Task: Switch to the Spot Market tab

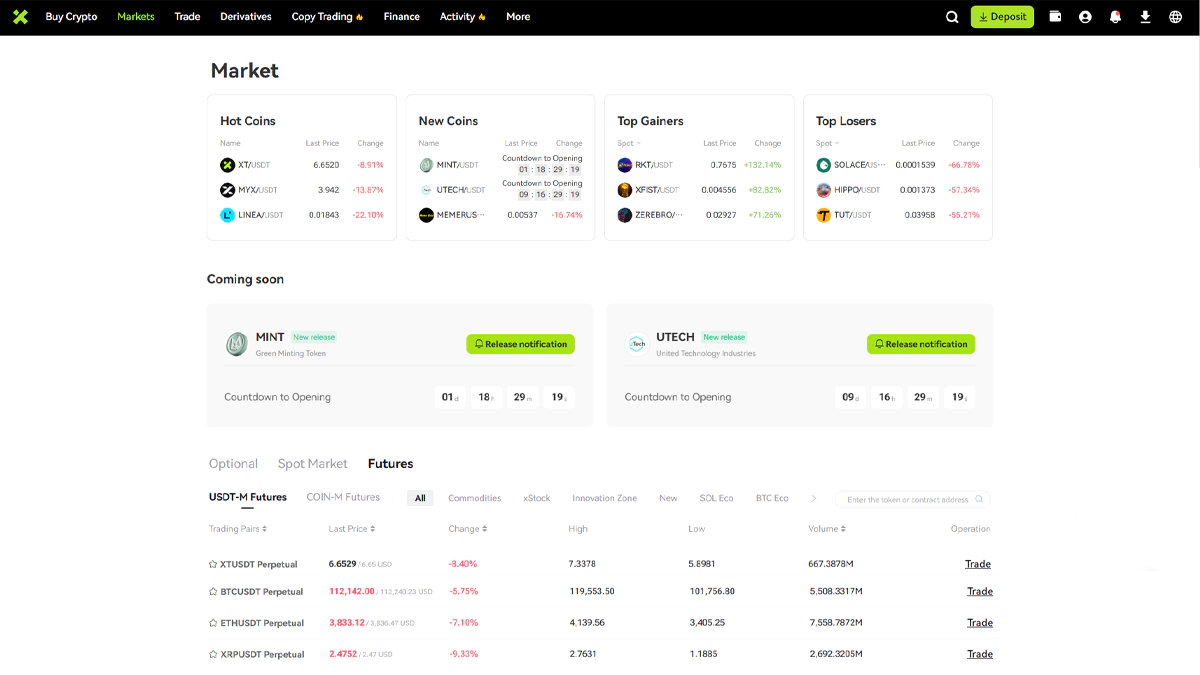Action: pyautogui.click(x=312, y=464)
